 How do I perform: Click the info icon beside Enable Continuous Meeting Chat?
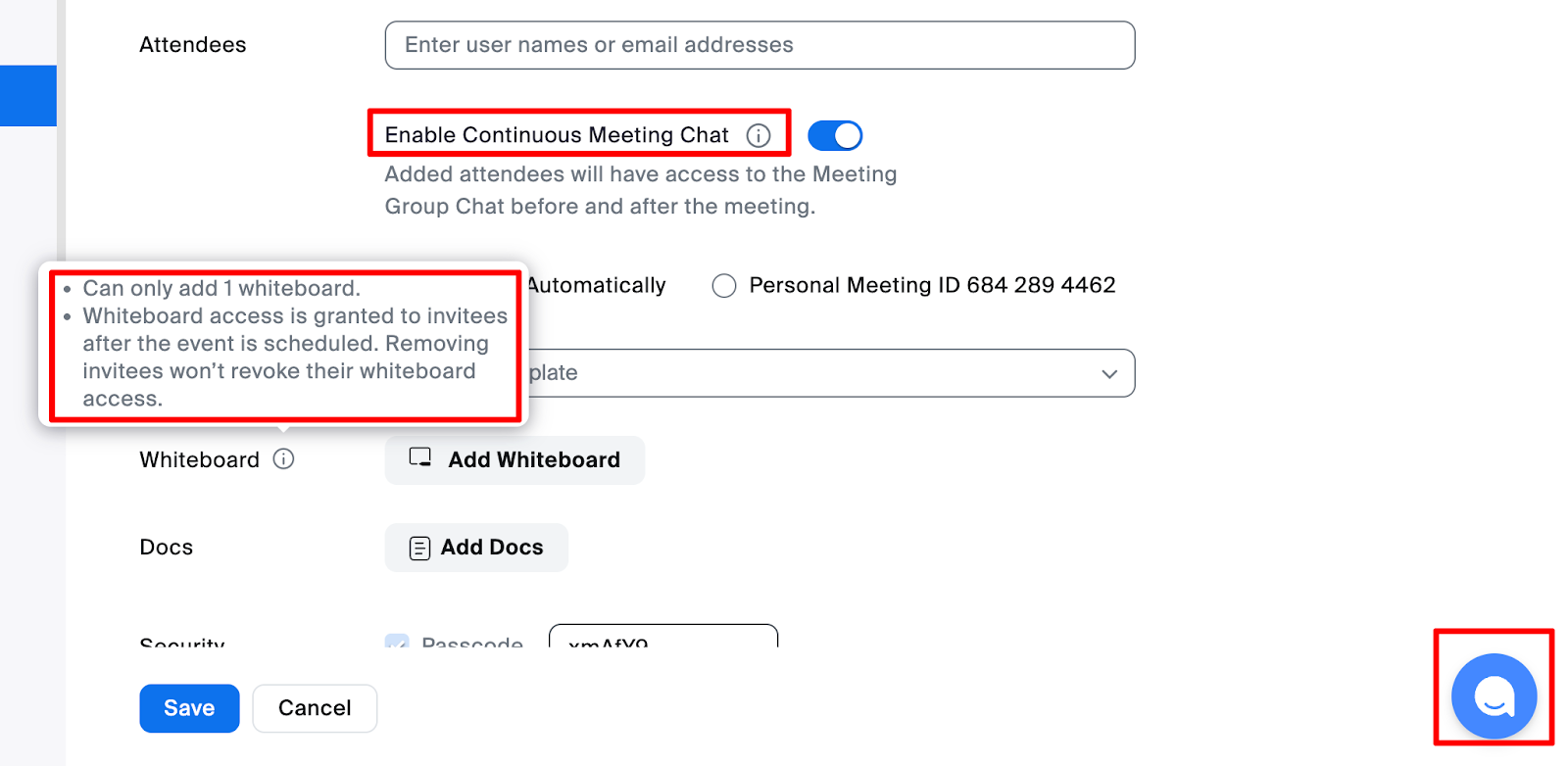tap(759, 135)
